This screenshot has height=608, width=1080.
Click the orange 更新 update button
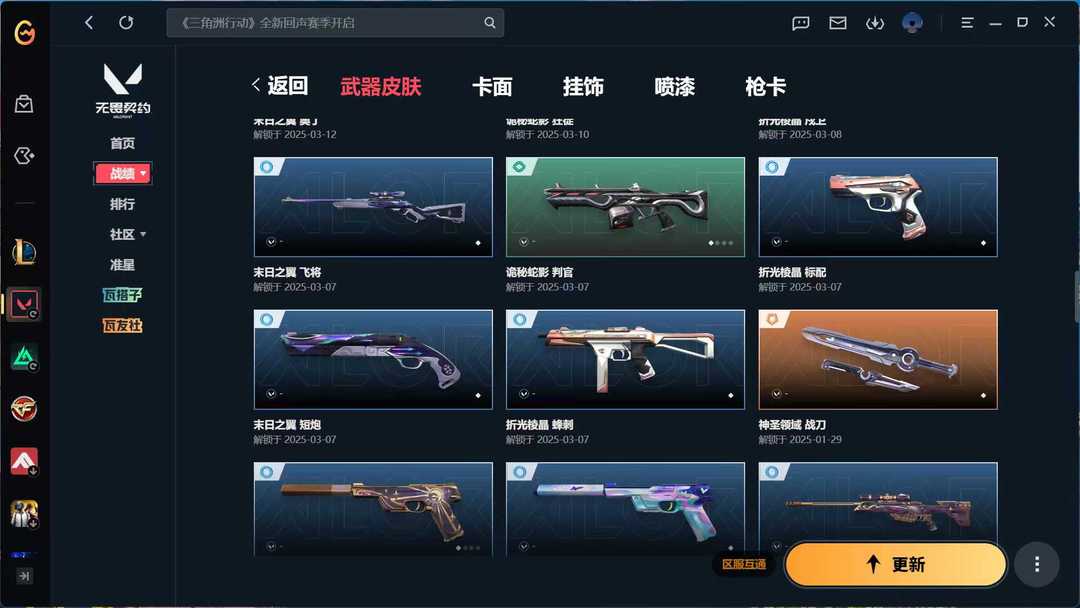pos(895,565)
